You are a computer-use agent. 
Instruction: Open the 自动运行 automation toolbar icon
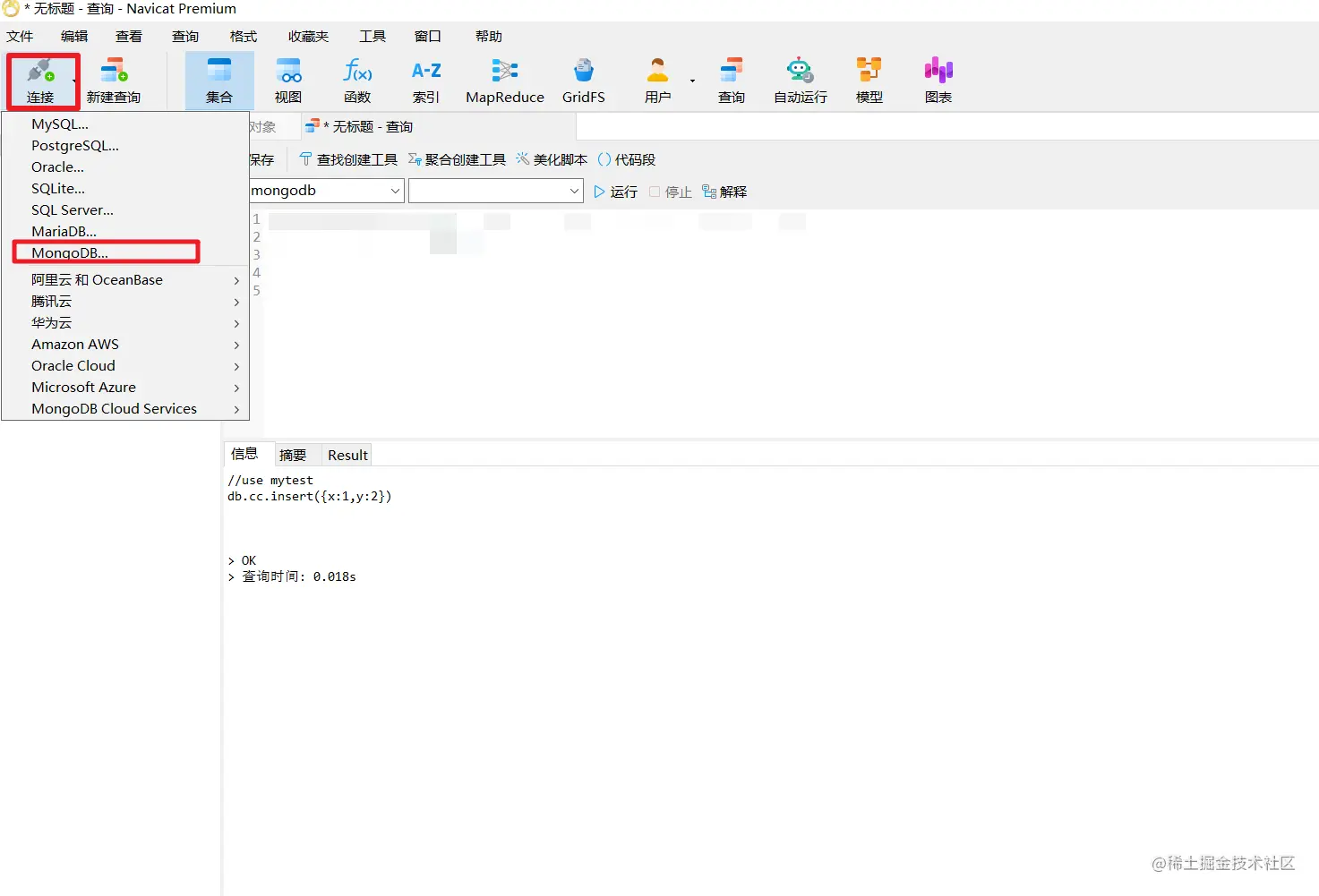tap(801, 81)
